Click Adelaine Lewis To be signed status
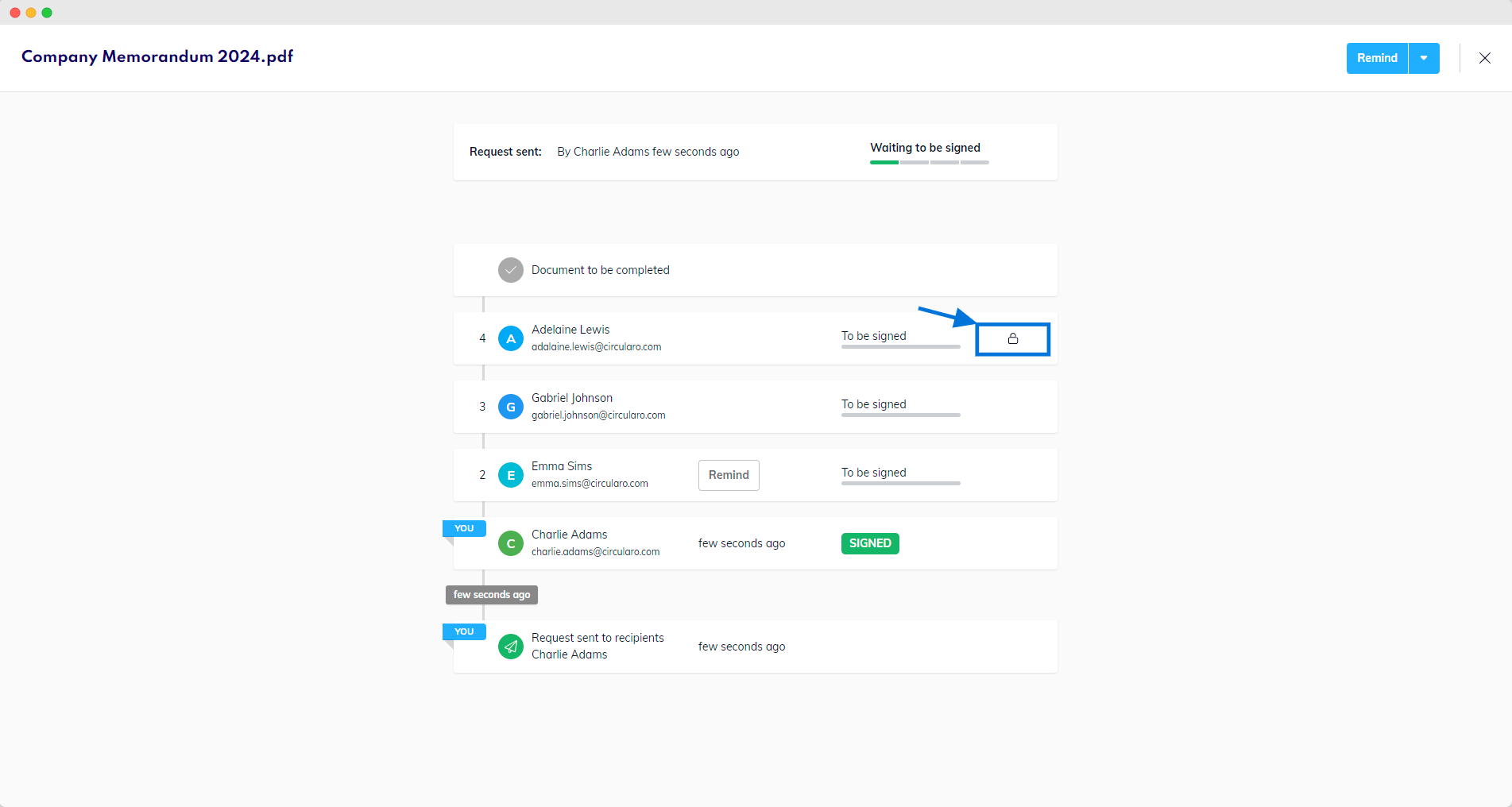1512x807 pixels. [x=873, y=336]
